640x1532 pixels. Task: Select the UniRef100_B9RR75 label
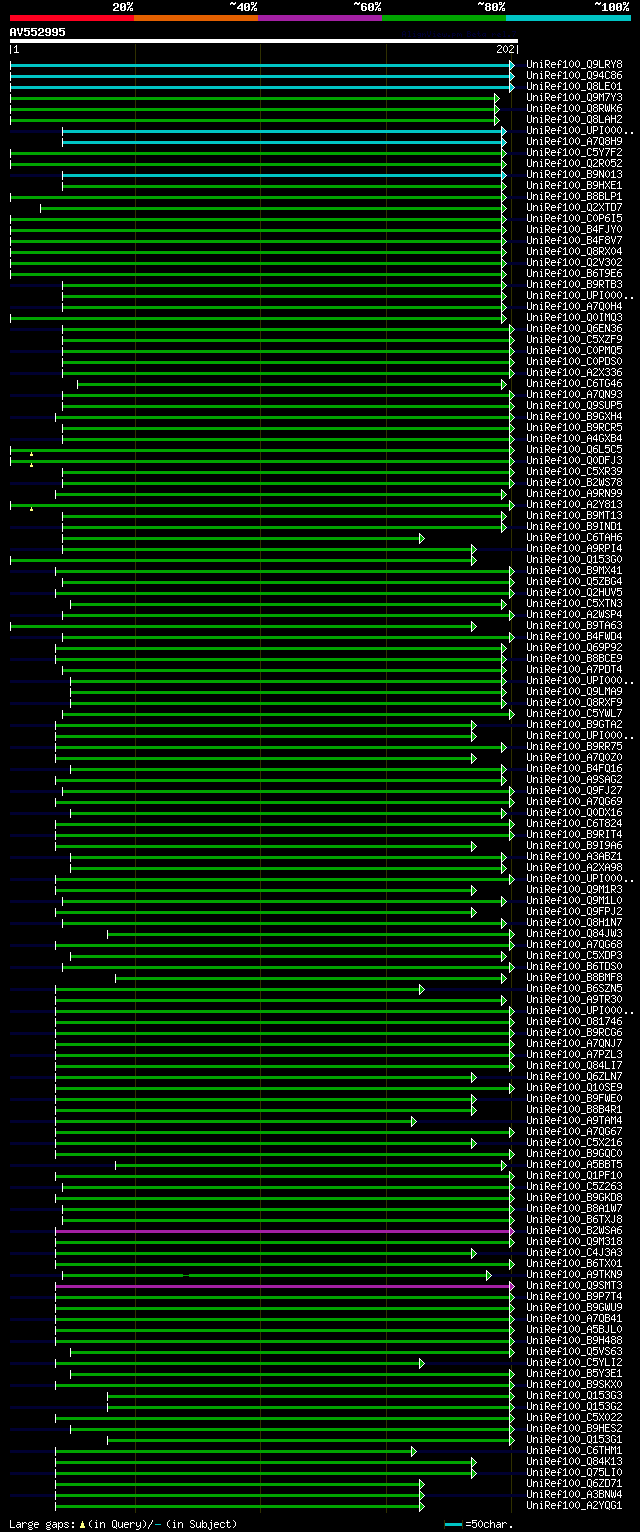(x=574, y=746)
